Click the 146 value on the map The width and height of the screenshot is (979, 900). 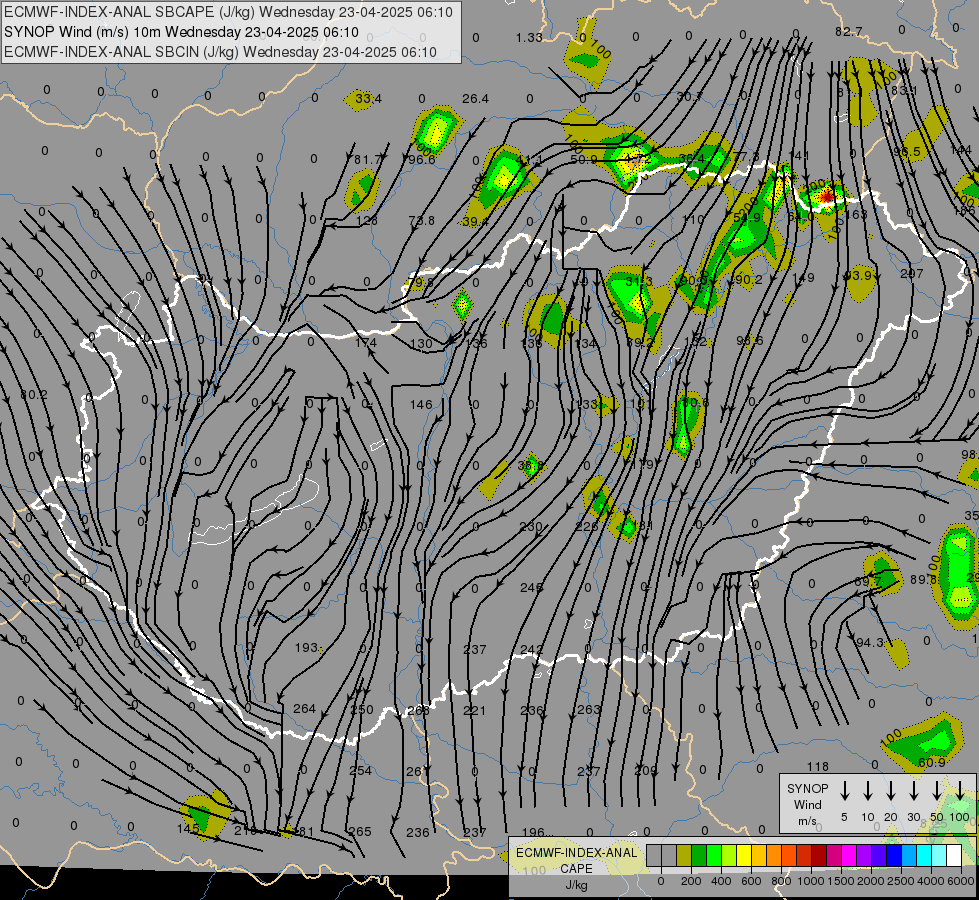click(x=421, y=404)
